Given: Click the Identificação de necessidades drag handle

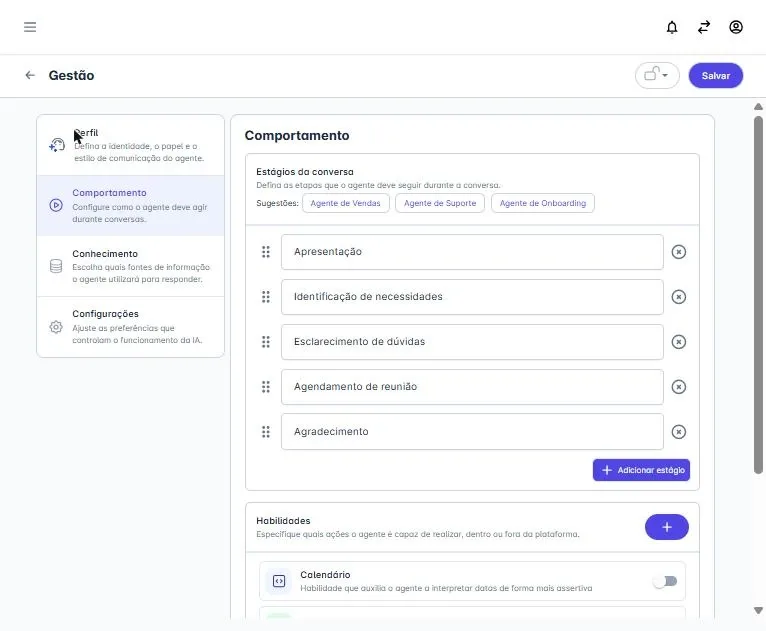Looking at the screenshot, I should pyautogui.click(x=266, y=297).
